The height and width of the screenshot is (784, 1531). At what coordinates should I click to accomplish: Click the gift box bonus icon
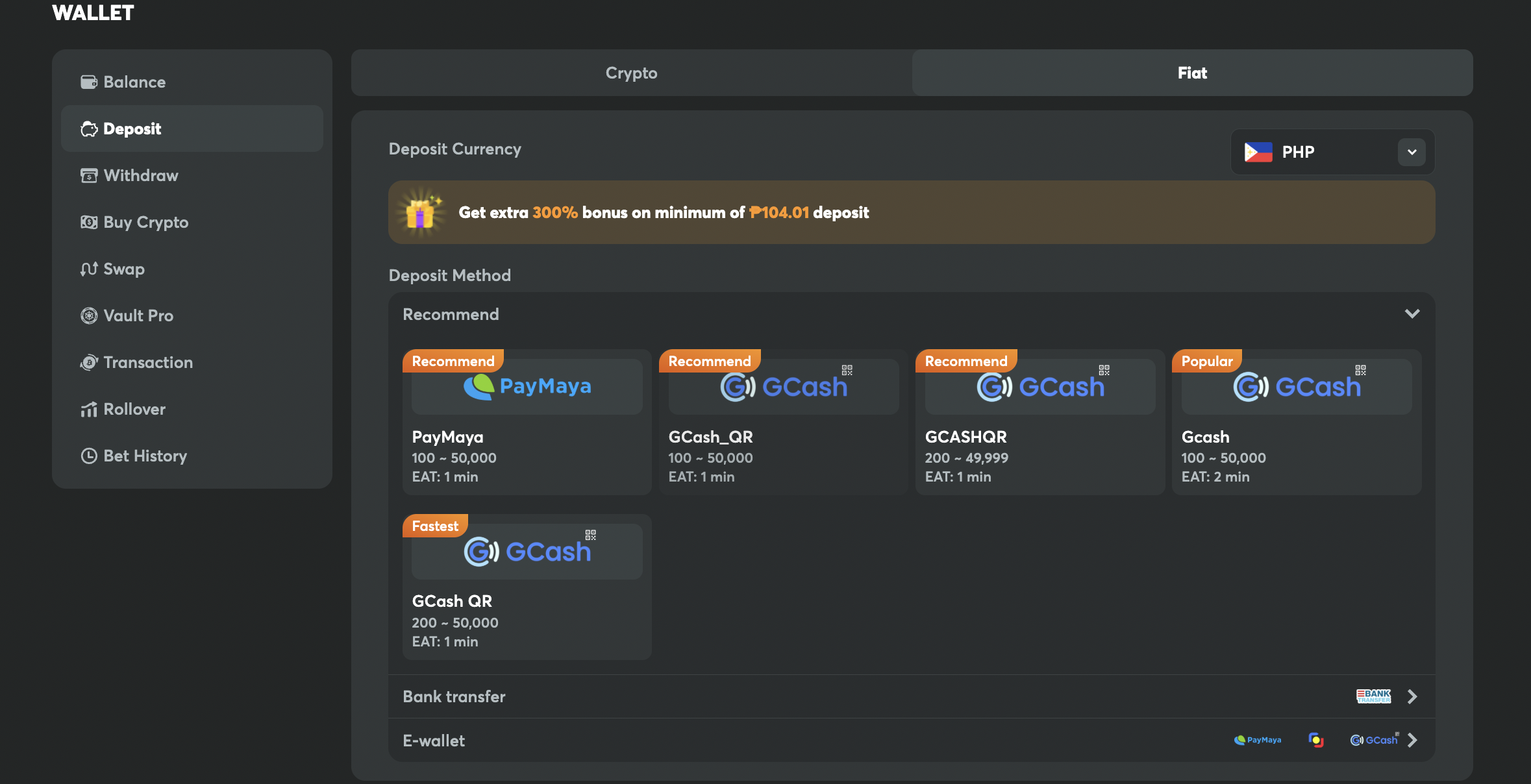(x=421, y=212)
